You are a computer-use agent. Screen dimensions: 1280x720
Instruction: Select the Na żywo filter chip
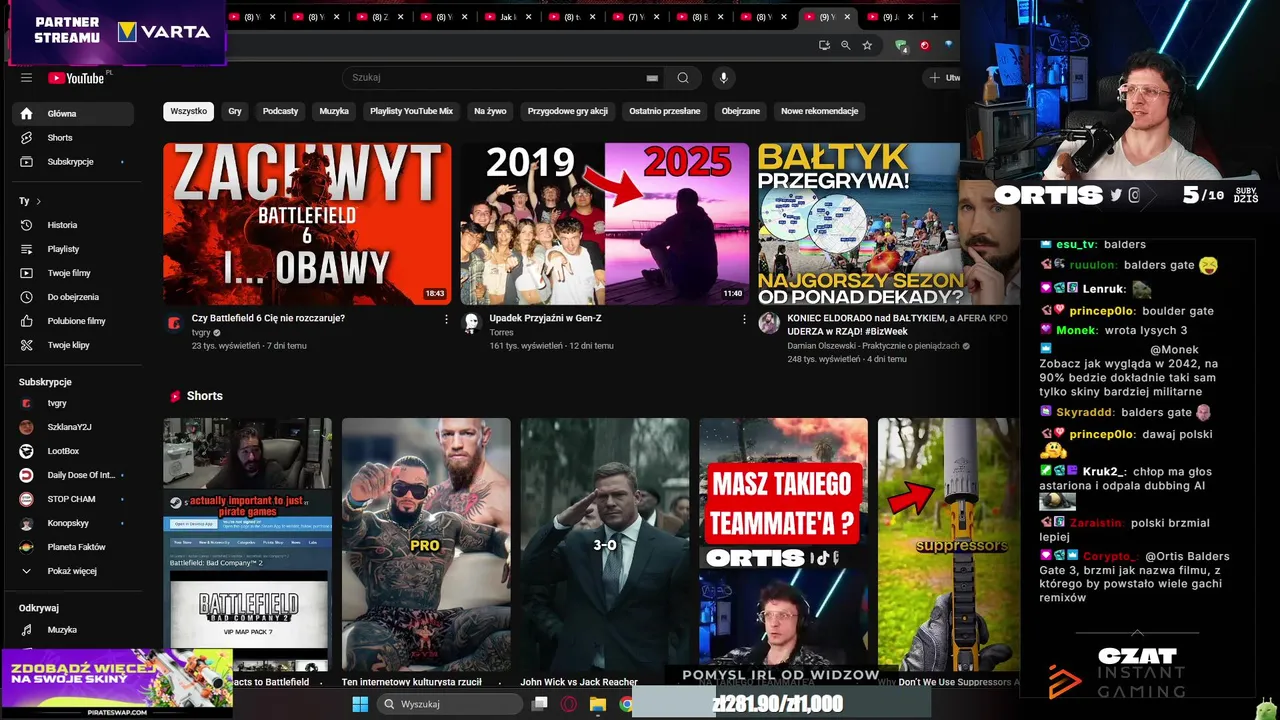point(490,111)
